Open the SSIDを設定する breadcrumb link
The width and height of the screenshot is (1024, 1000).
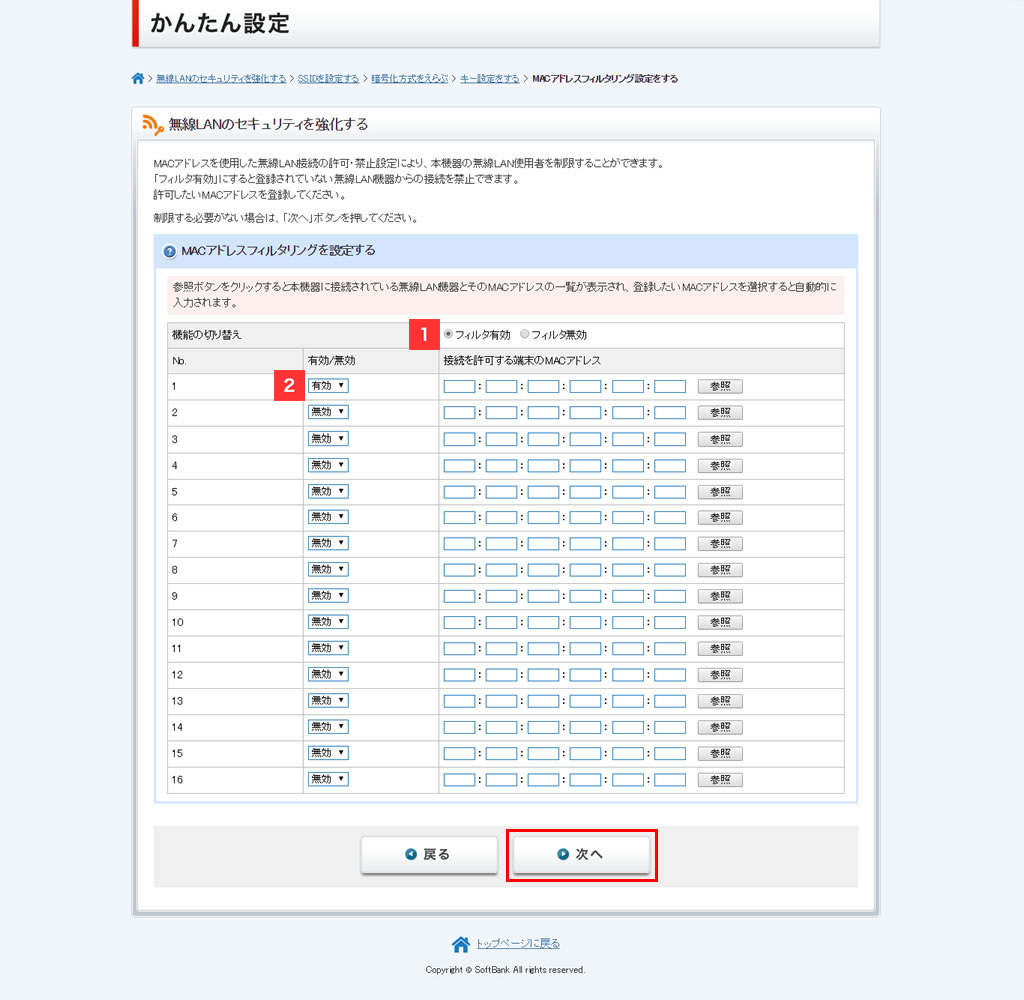pos(328,78)
